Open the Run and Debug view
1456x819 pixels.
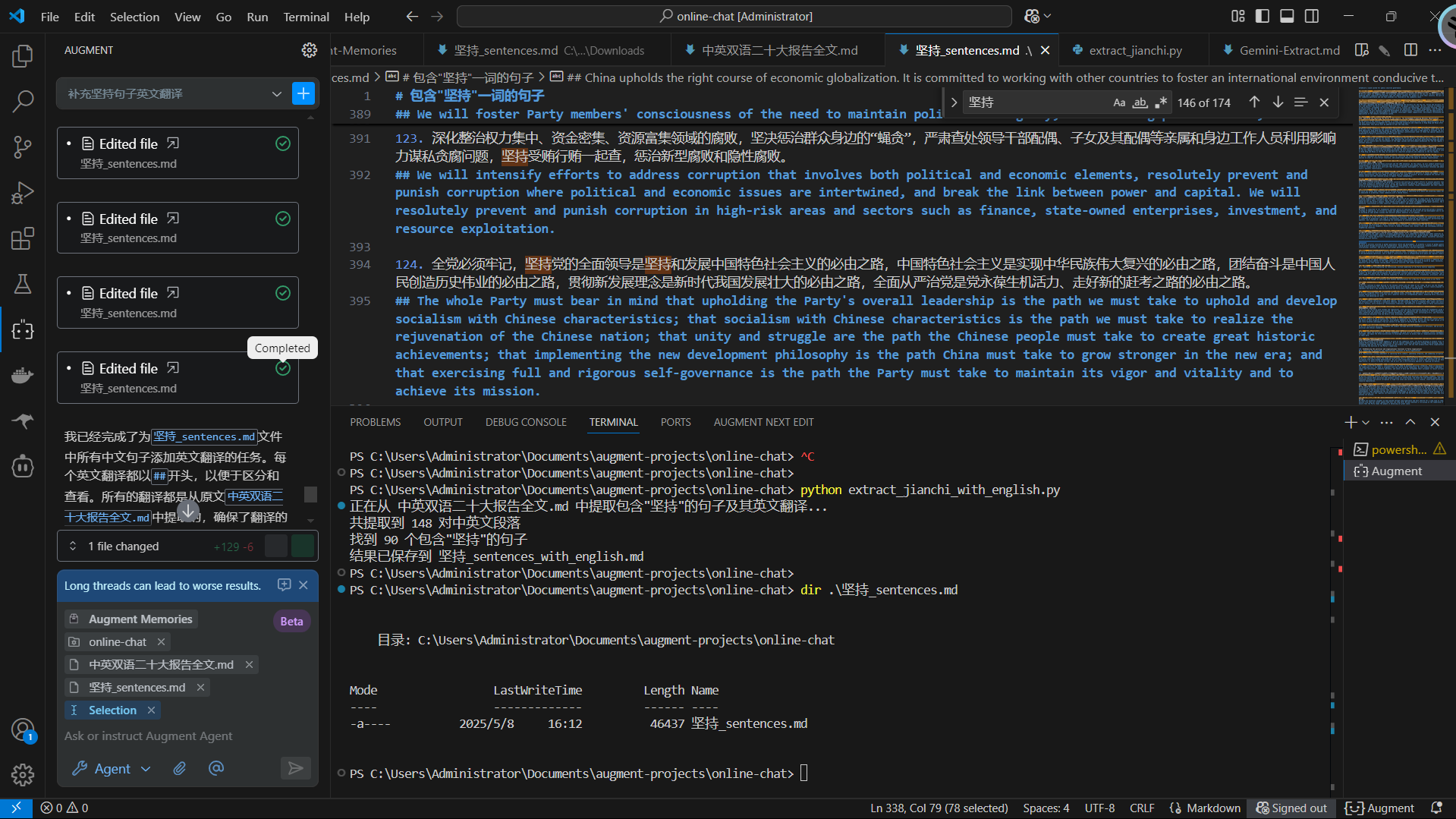tap(23, 192)
